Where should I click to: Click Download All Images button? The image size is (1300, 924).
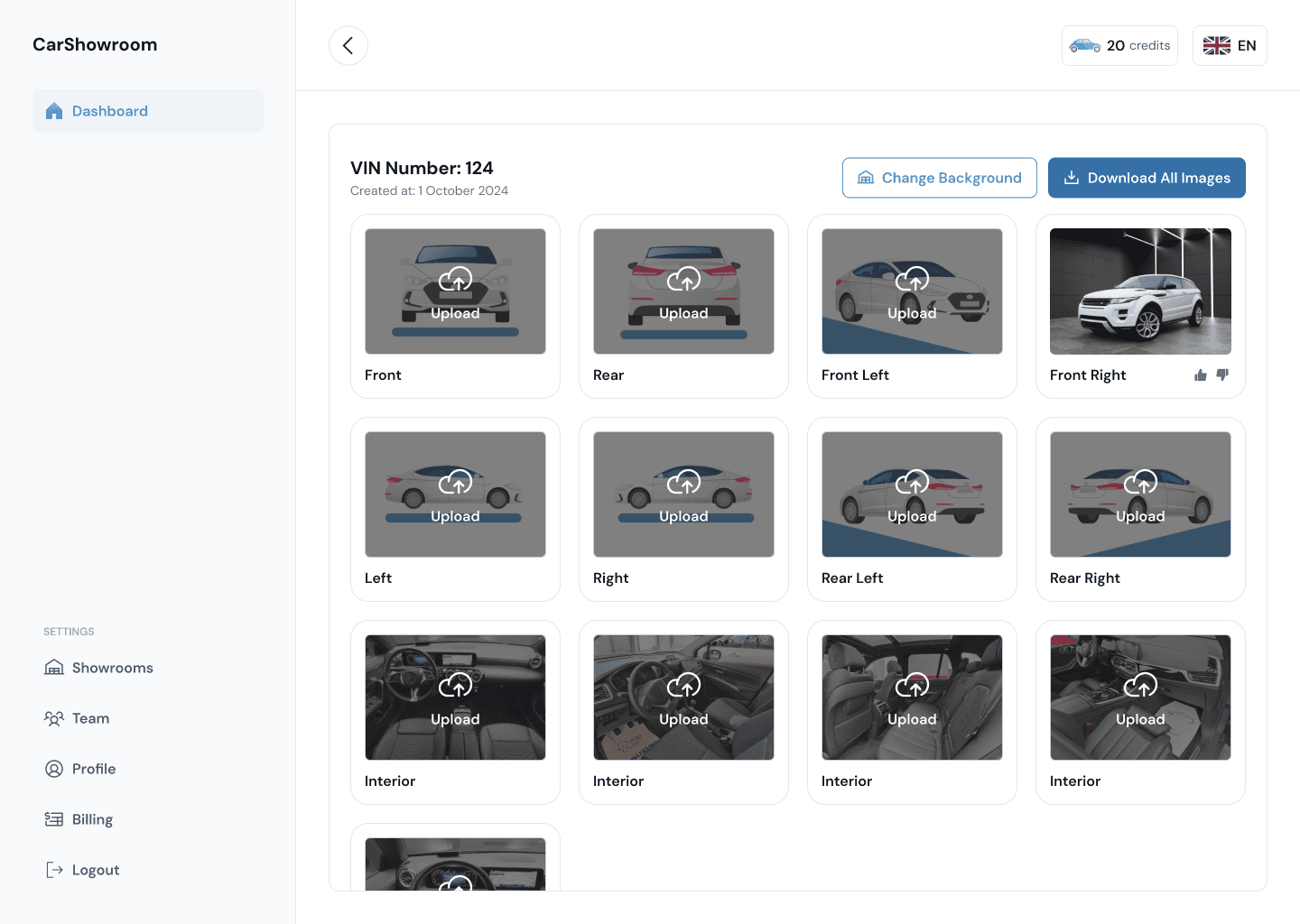point(1147,178)
